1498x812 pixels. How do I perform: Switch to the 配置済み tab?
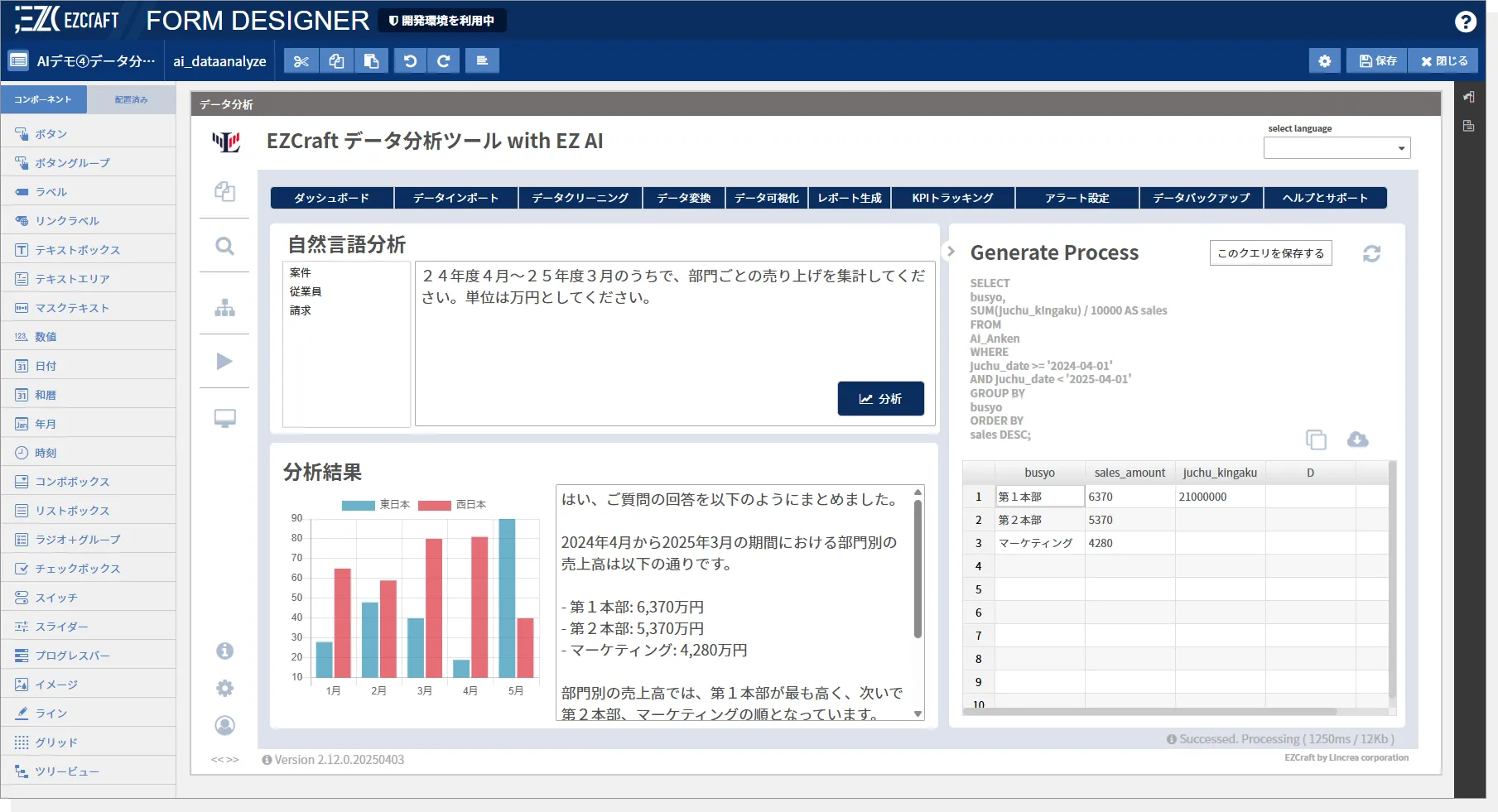131,99
